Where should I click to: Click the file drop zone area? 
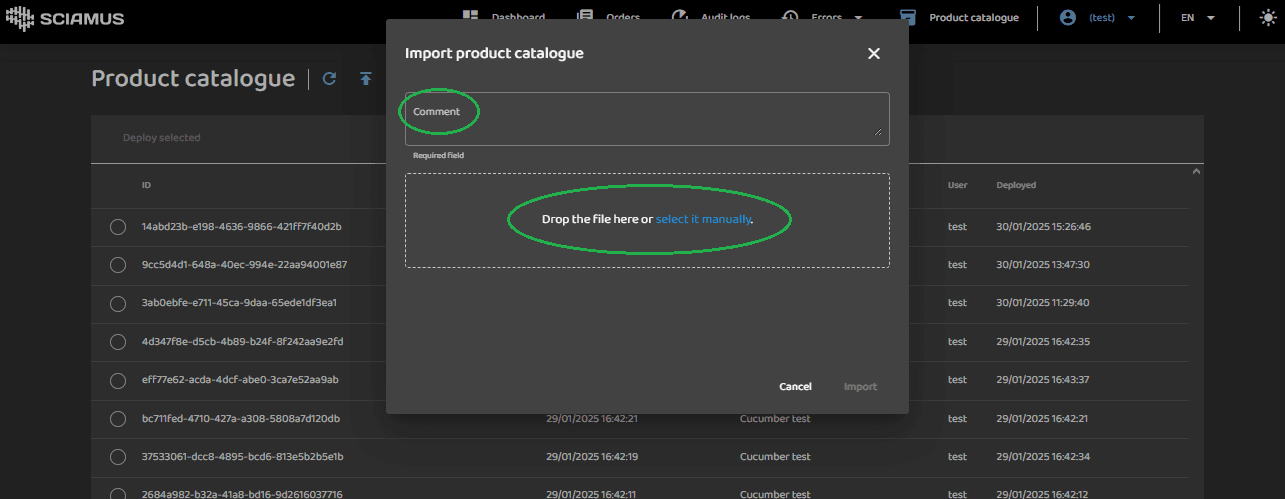(x=646, y=245)
